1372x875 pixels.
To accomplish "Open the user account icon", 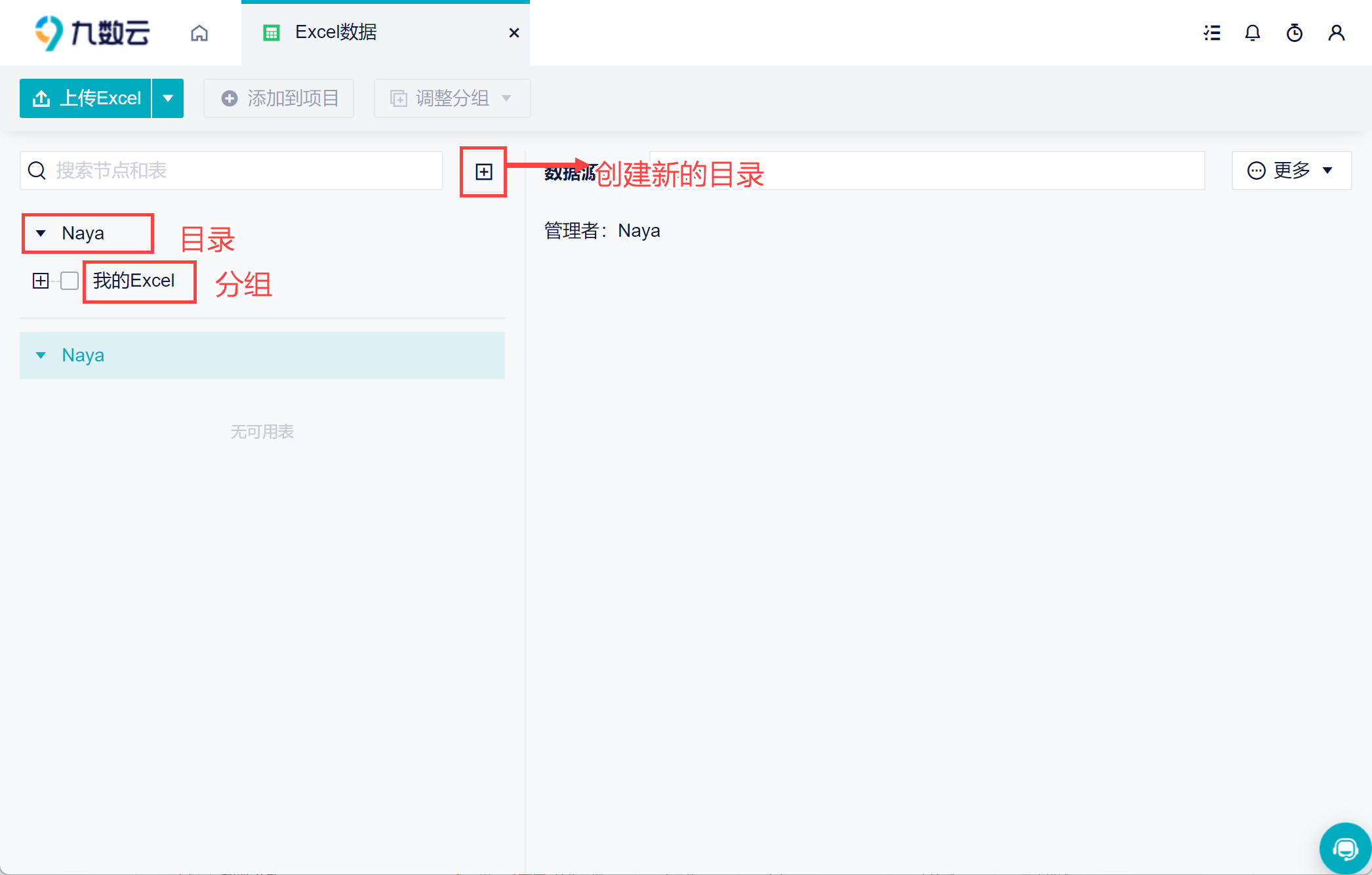I will point(1336,33).
